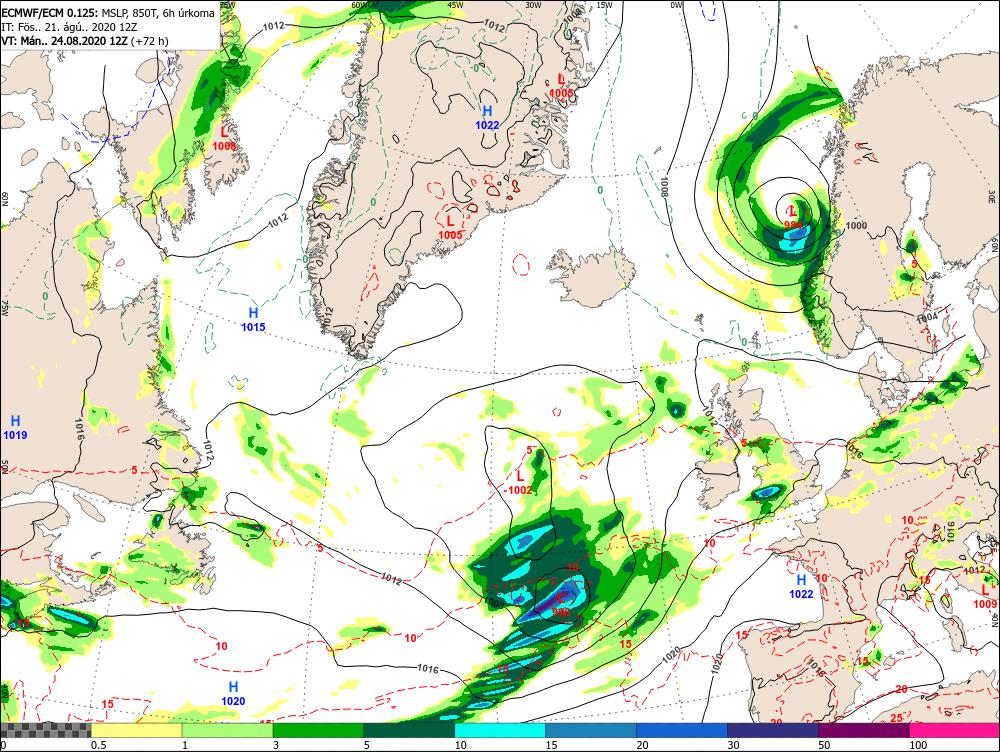
Task: Click the royal blue 20–30 mm legend swatch
Action: tap(682, 730)
